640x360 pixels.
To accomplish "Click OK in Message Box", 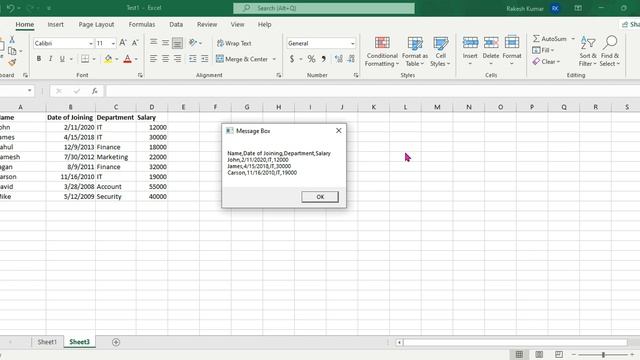I will 320,197.
